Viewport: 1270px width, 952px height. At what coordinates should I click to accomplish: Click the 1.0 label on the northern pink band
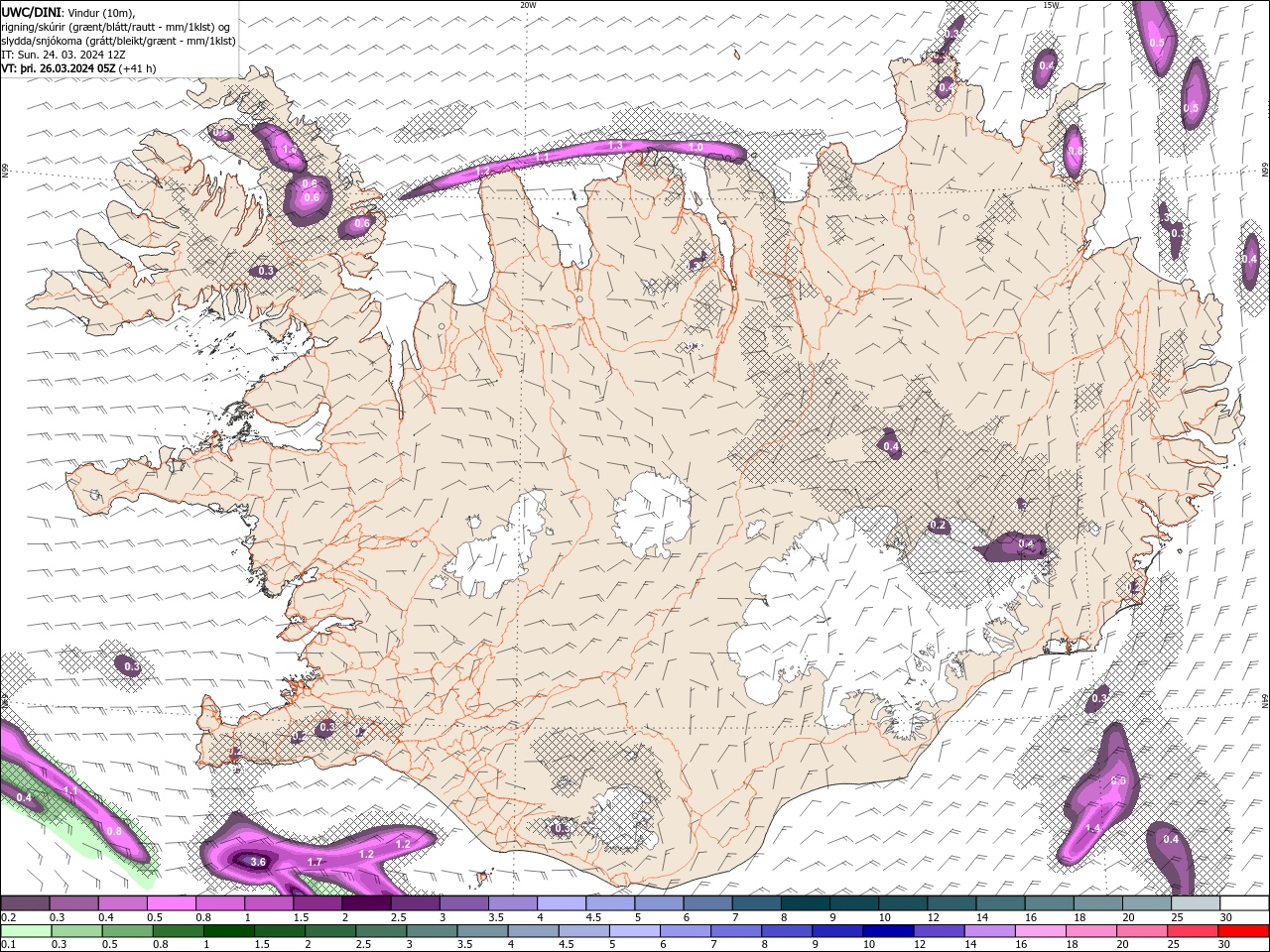click(696, 147)
